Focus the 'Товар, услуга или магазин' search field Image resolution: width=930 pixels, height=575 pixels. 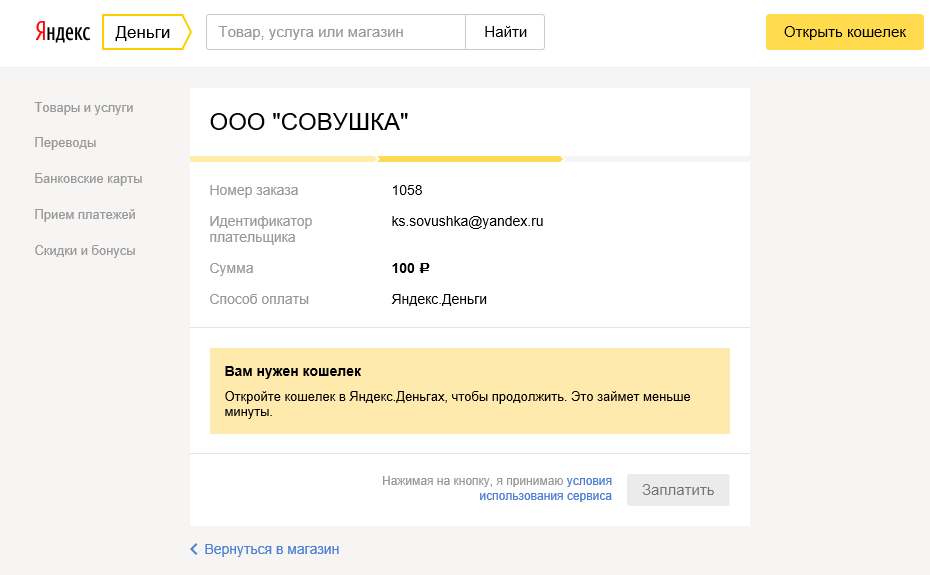[336, 32]
